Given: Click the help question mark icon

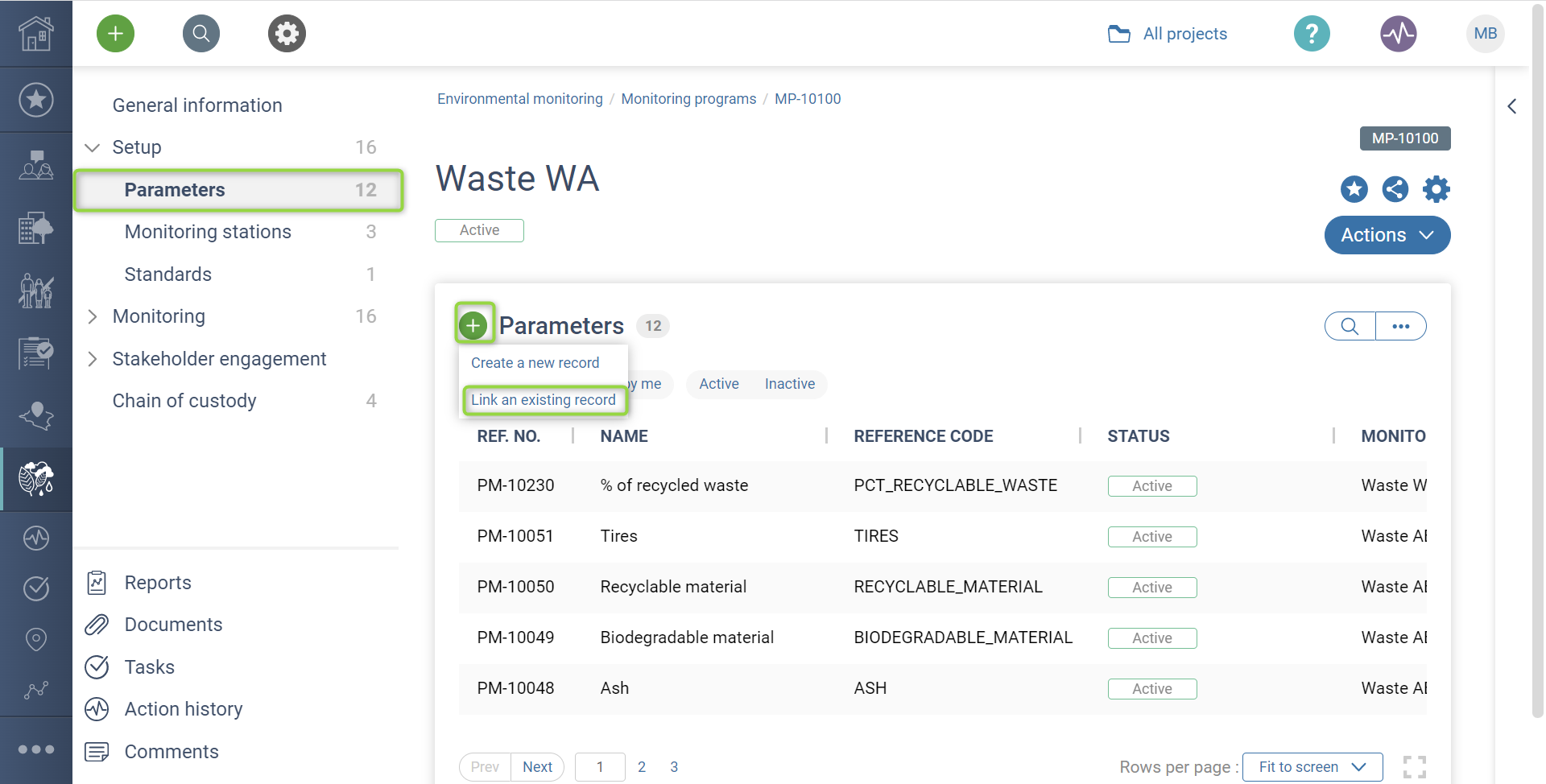Looking at the screenshot, I should click(x=1311, y=34).
